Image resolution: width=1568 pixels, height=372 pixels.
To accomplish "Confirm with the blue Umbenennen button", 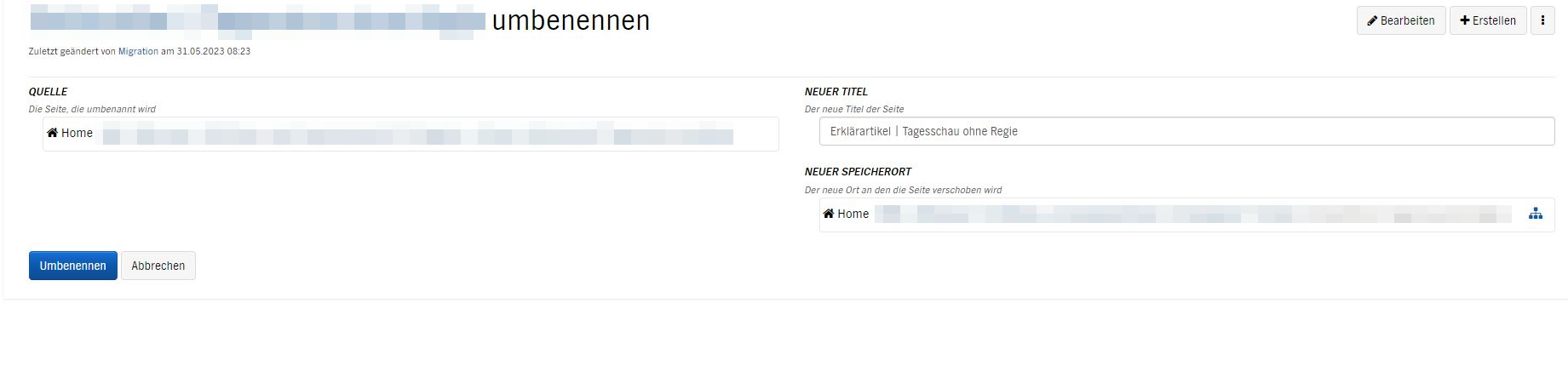I will point(73,266).
